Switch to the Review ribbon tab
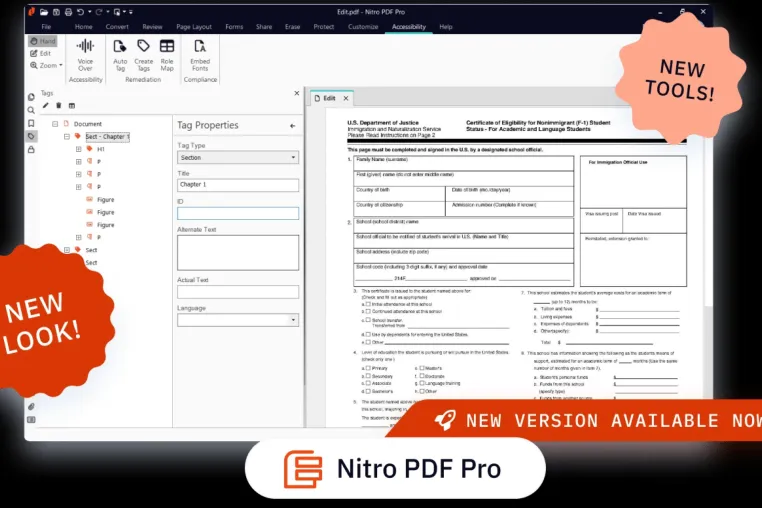The height and width of the screenshot is (508, 762). (x=152, y=27)
